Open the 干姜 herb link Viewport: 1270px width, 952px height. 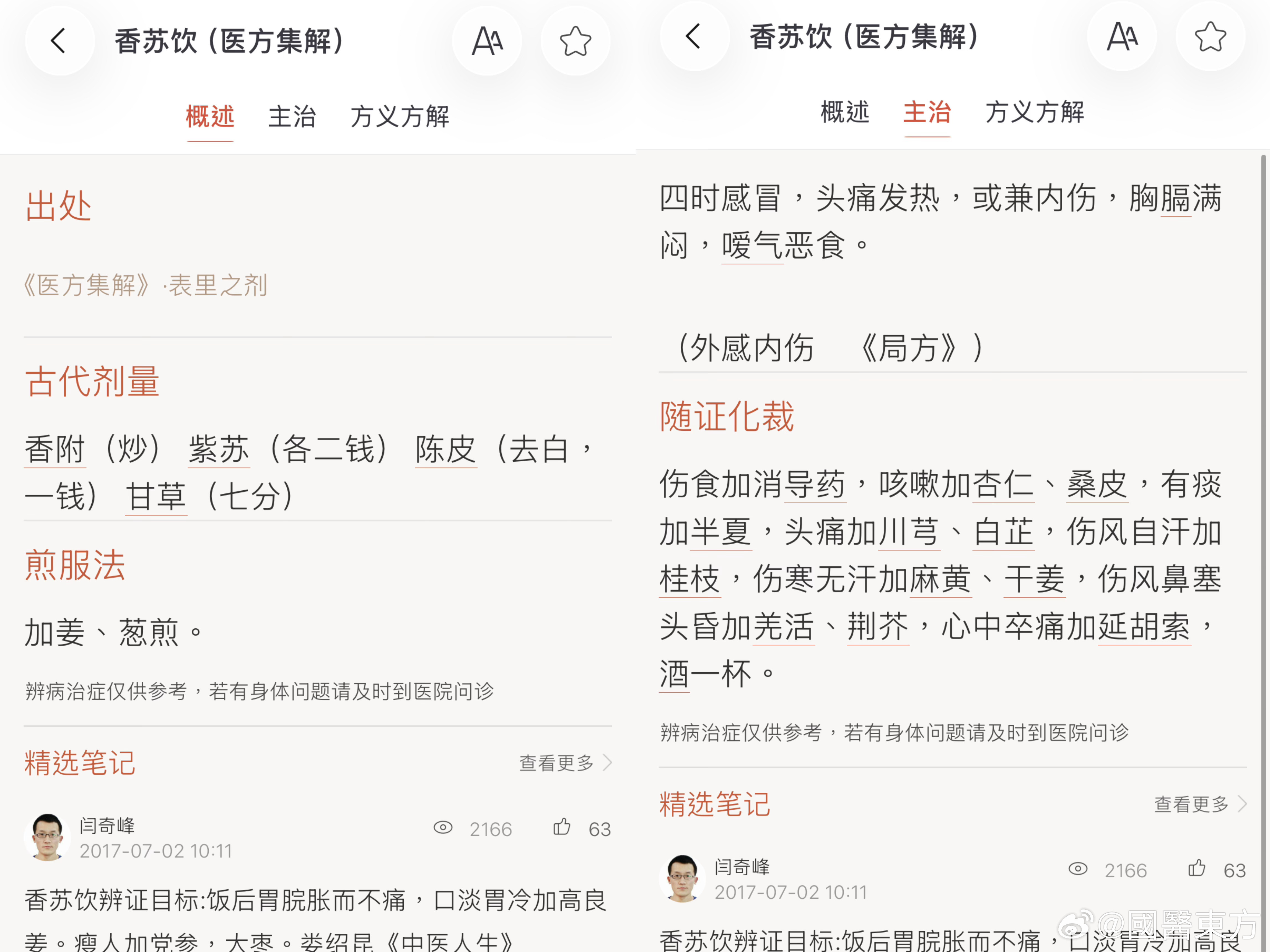pyautogui.click(x=1035, y=579)
